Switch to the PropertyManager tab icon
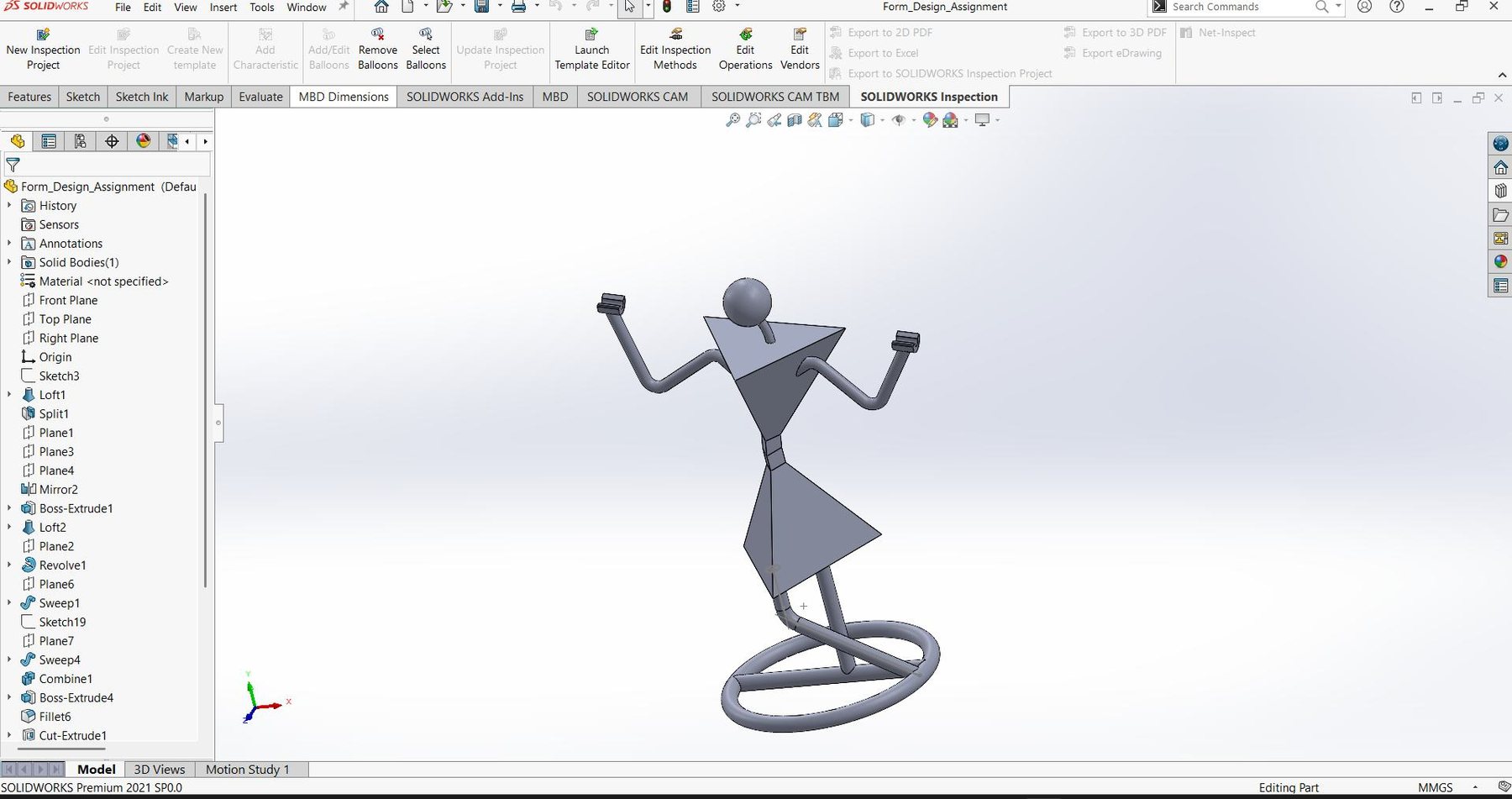This screenshot has height=799, width=1512. coord(49,141)
